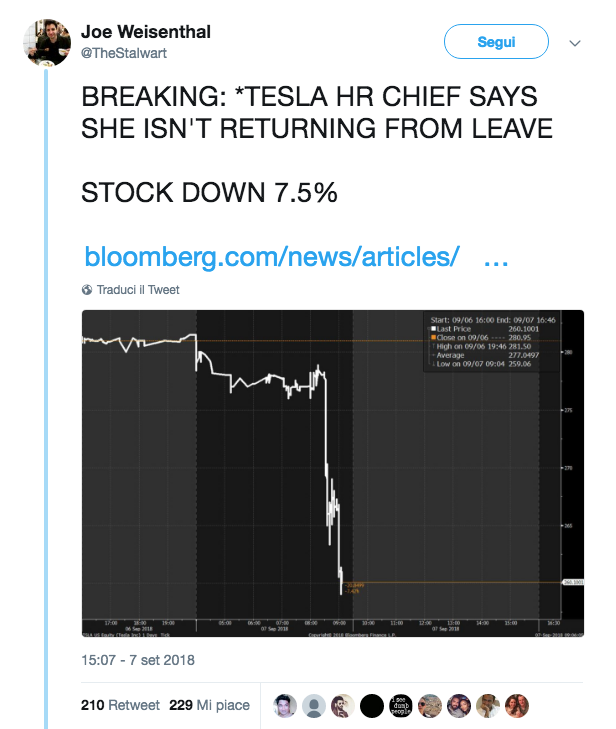
Task: Open the last liker avatar in row
Action: click(517, 705)
